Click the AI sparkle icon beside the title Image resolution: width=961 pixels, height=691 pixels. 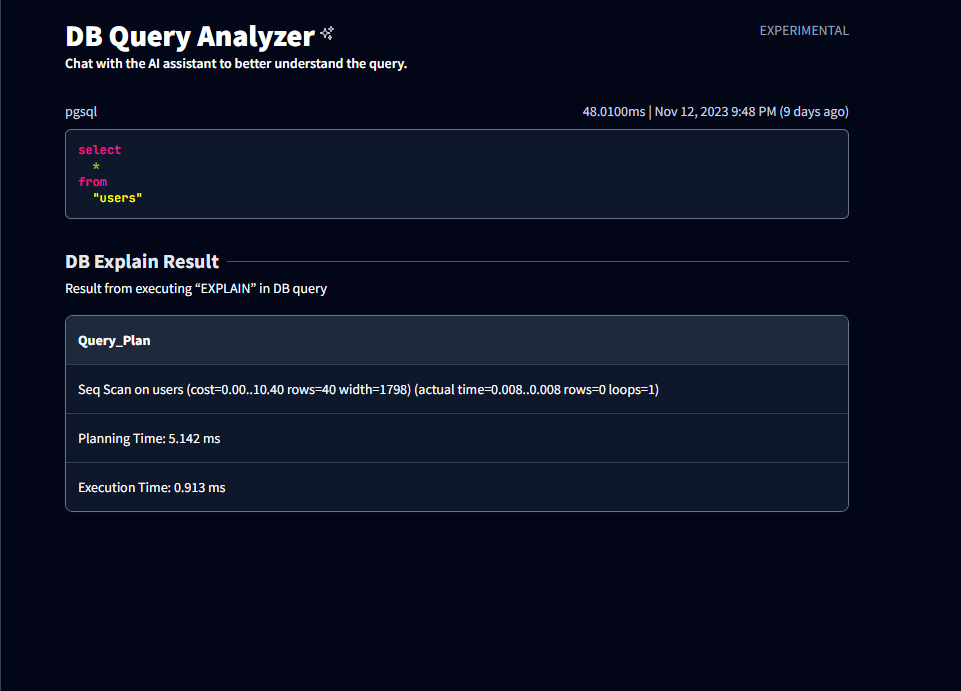click(x=327, y=33)
